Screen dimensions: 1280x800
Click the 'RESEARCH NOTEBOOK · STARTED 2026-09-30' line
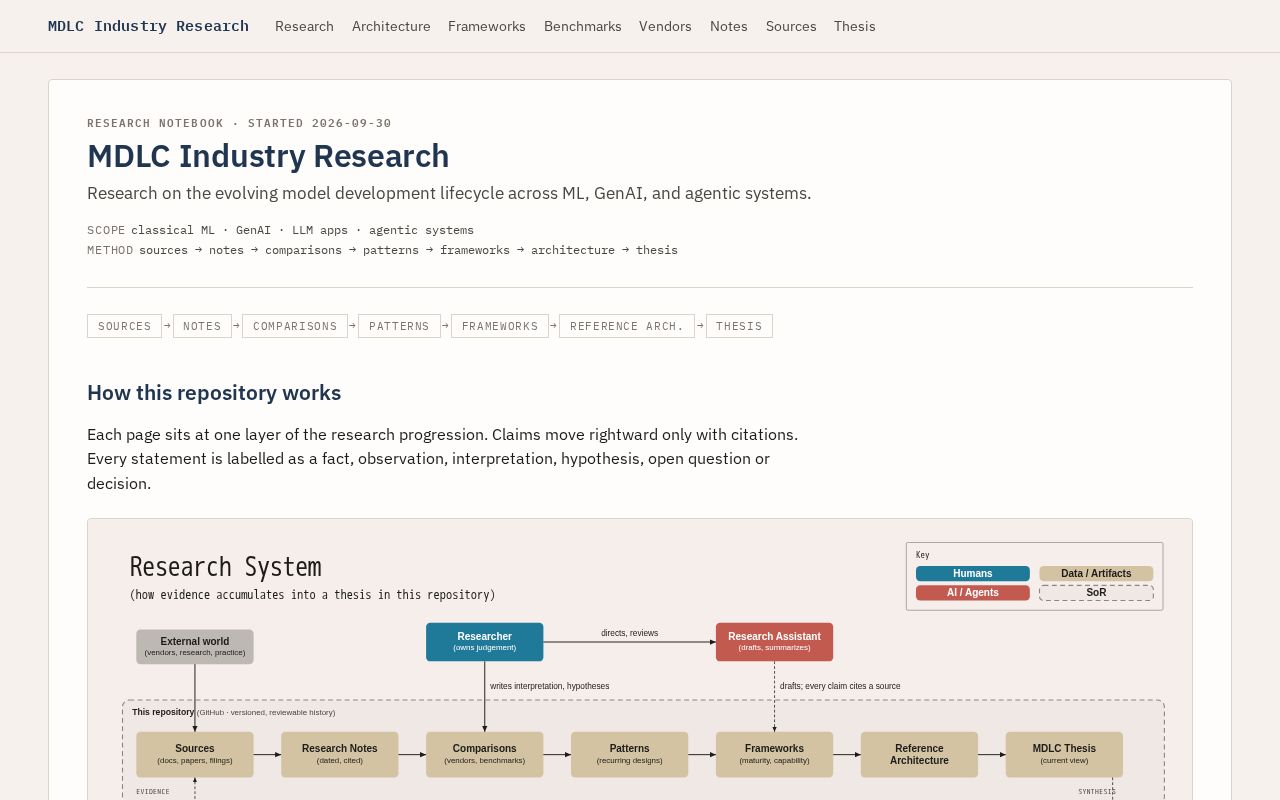239,123
